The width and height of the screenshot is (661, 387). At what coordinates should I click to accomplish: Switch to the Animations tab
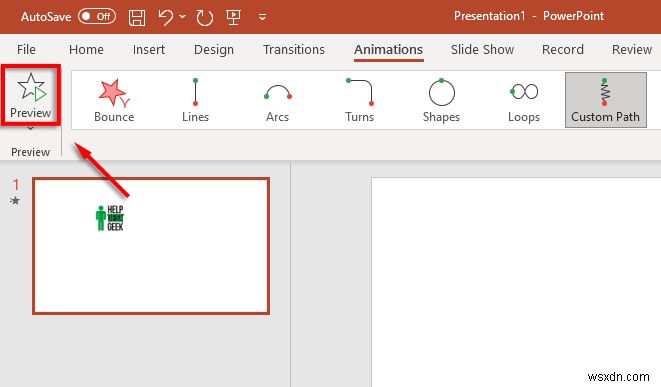389,50
